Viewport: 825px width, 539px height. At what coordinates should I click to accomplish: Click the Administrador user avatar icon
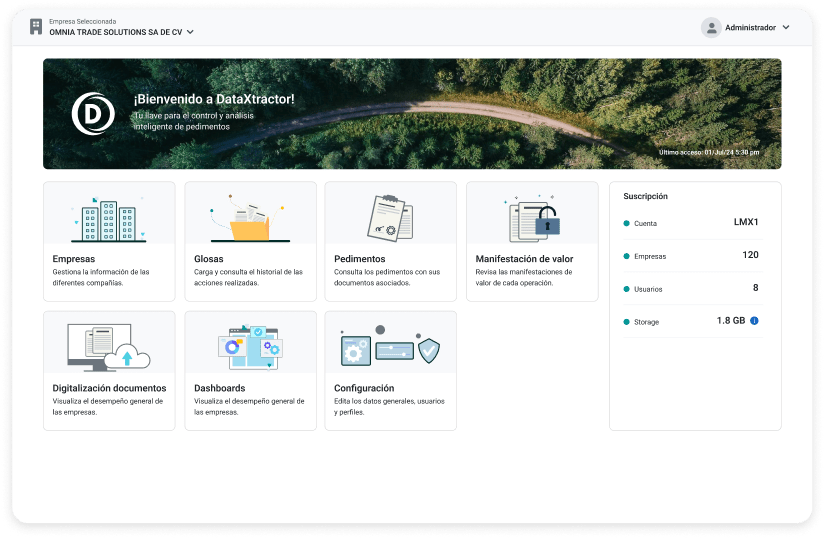coord(711,28)
